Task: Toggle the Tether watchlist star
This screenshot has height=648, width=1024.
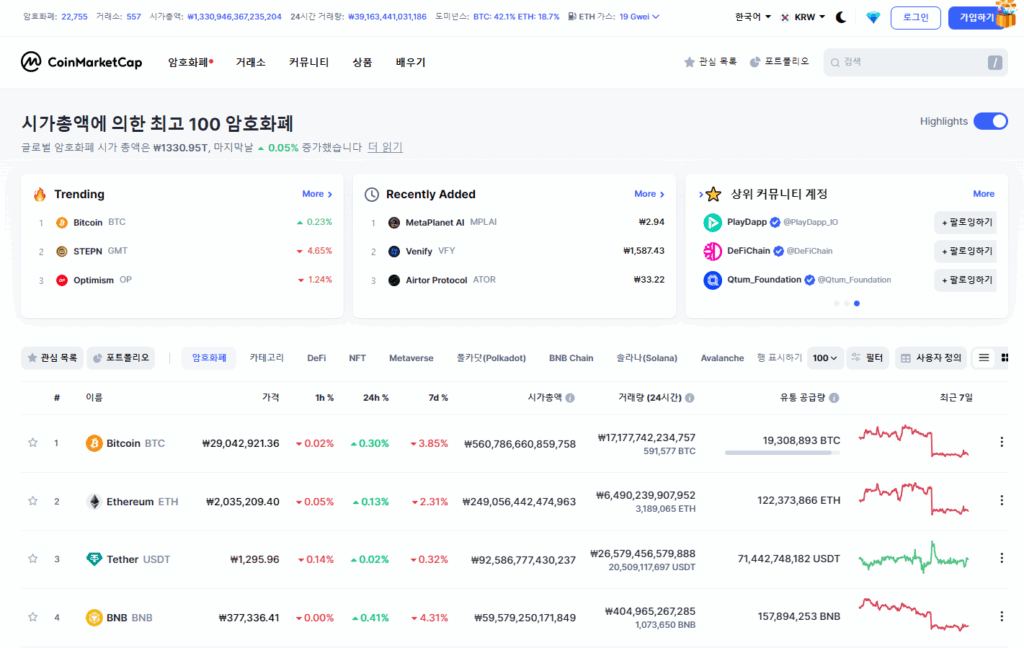Action: 33,559
